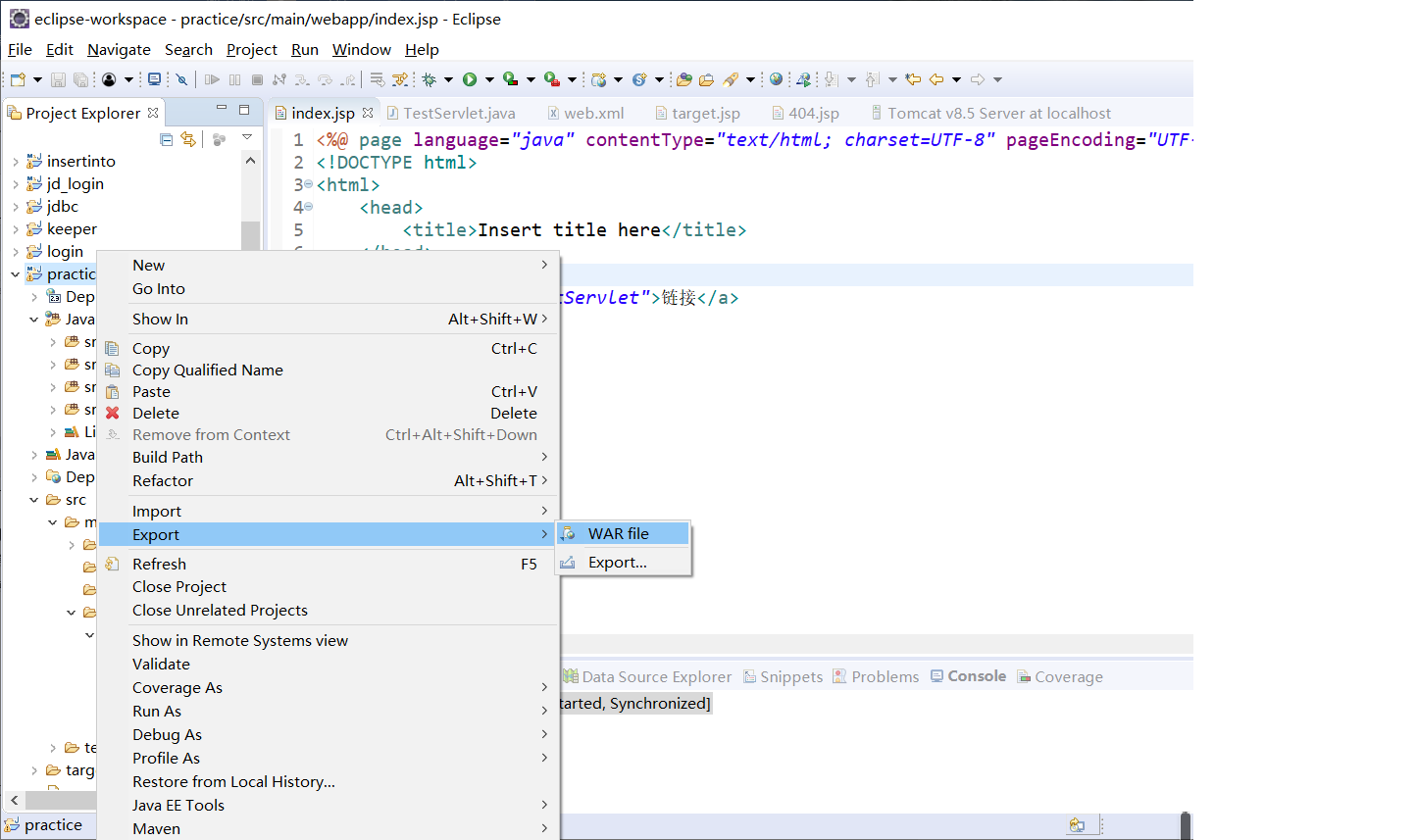Viewport: 1417px width, 840px height.
Task: Click Collapse All in Project Explorer
Action: pos(166,139)
